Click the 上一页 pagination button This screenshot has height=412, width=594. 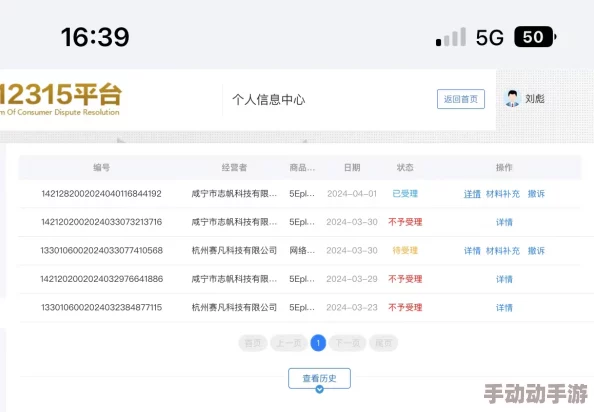289,343
